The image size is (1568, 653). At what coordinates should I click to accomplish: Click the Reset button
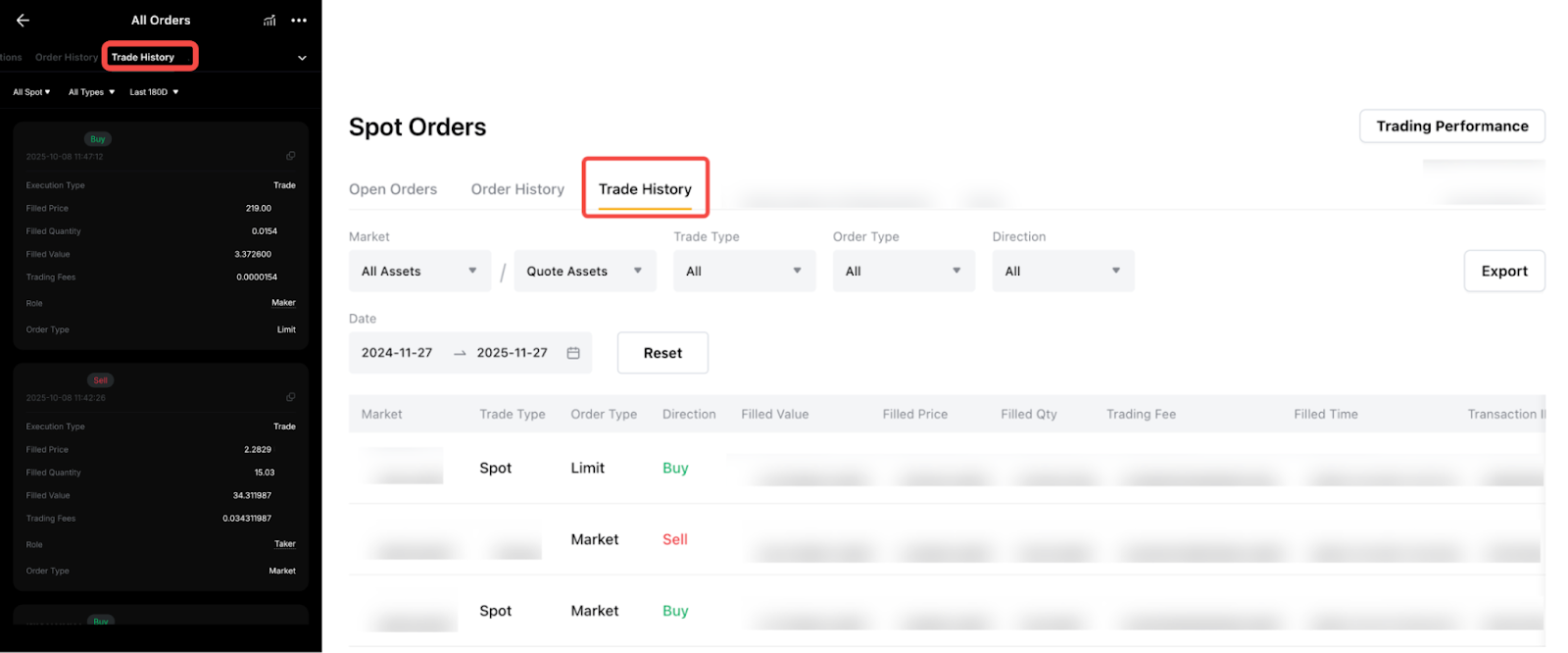pos(662,353)
